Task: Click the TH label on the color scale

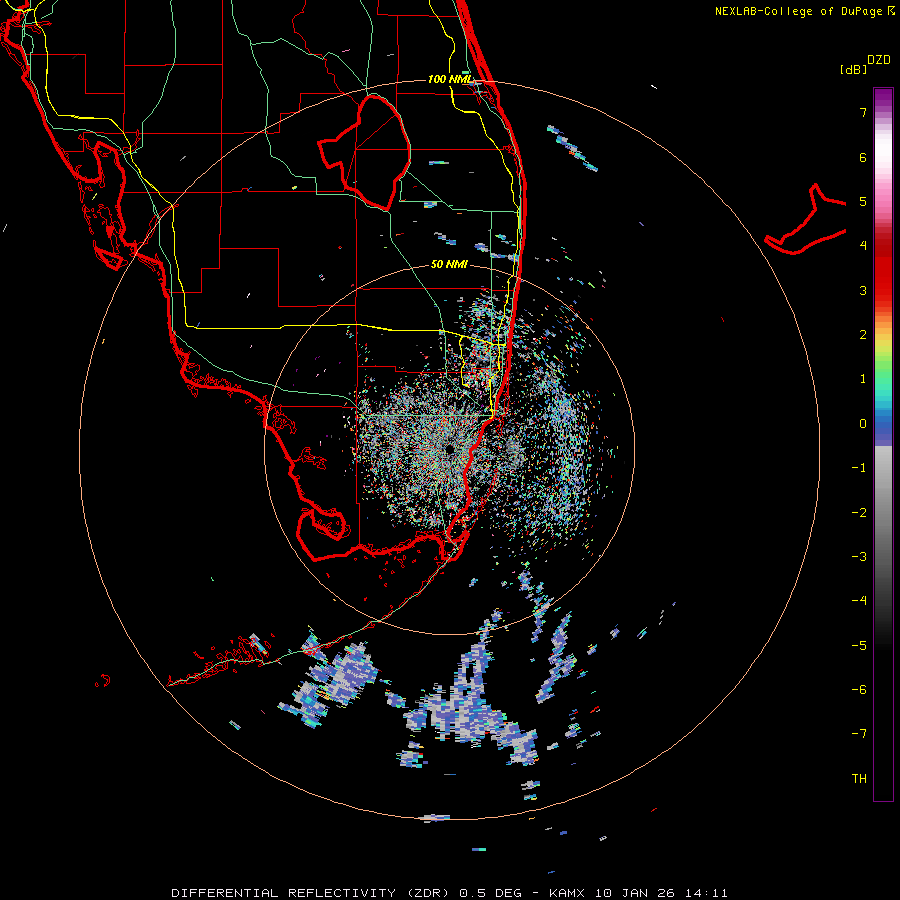Action: click(x=859, y=779)
